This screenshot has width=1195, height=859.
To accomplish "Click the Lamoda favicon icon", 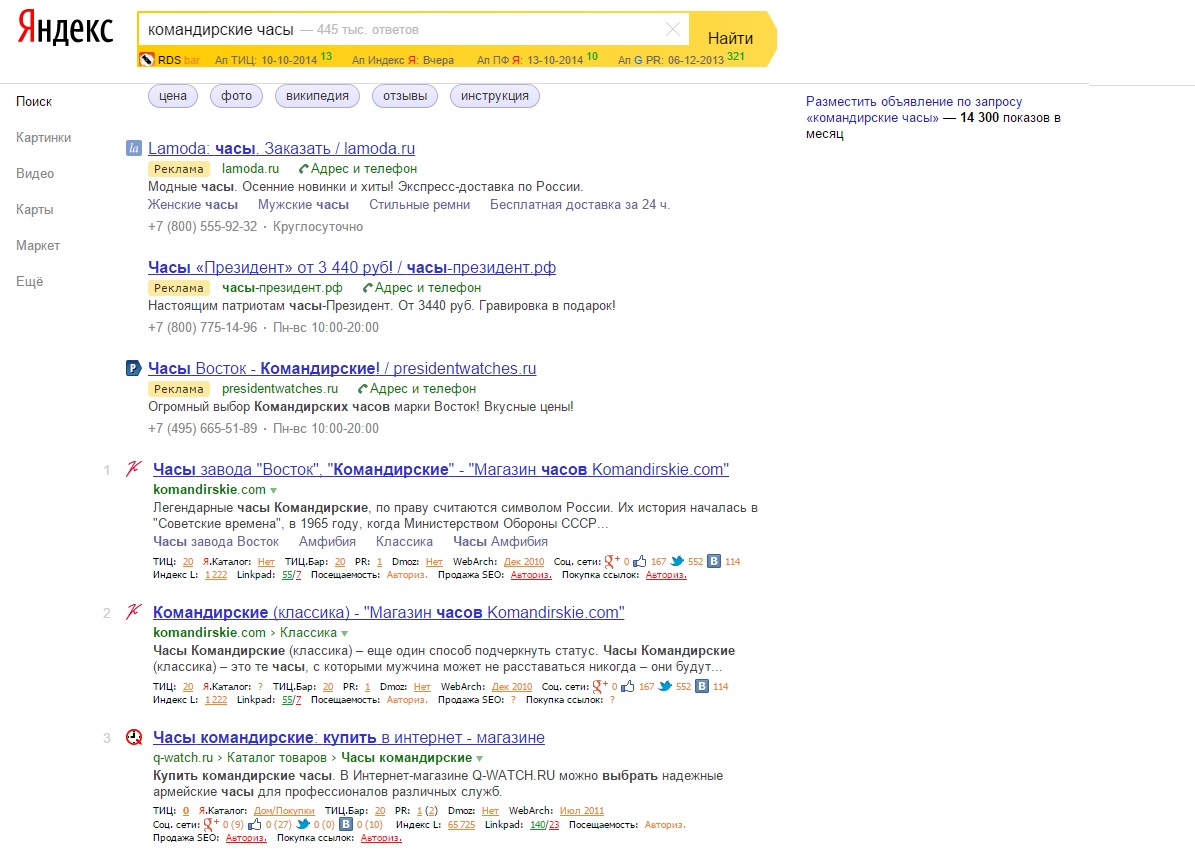I will (x=133, y=149).
